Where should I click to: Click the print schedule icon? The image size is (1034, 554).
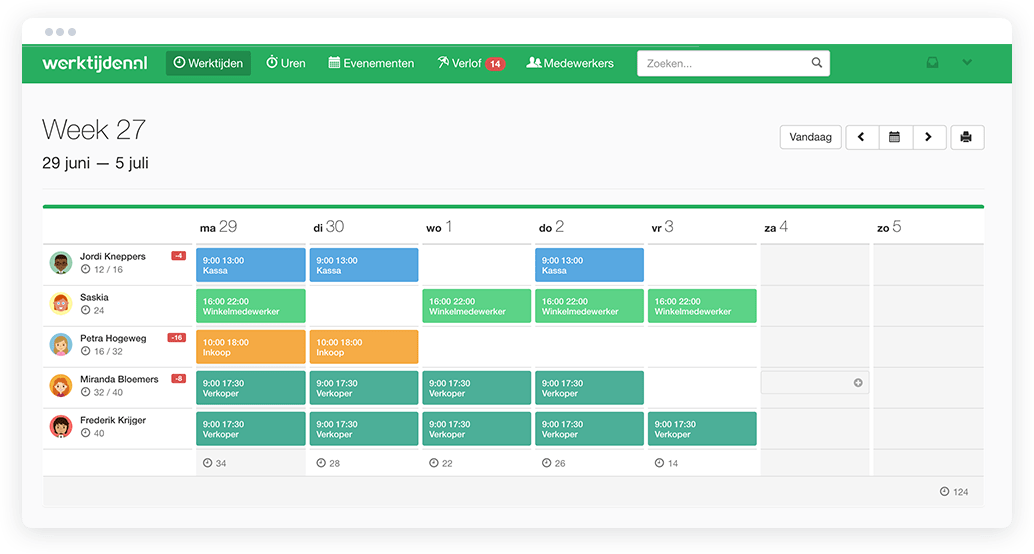(967, 137)
